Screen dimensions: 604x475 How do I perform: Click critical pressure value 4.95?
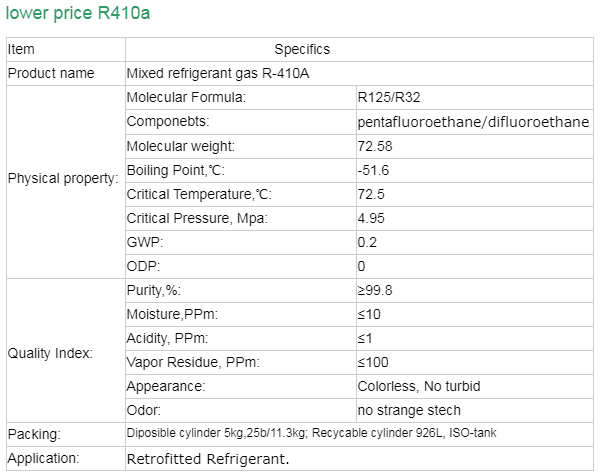coord(371,218)
